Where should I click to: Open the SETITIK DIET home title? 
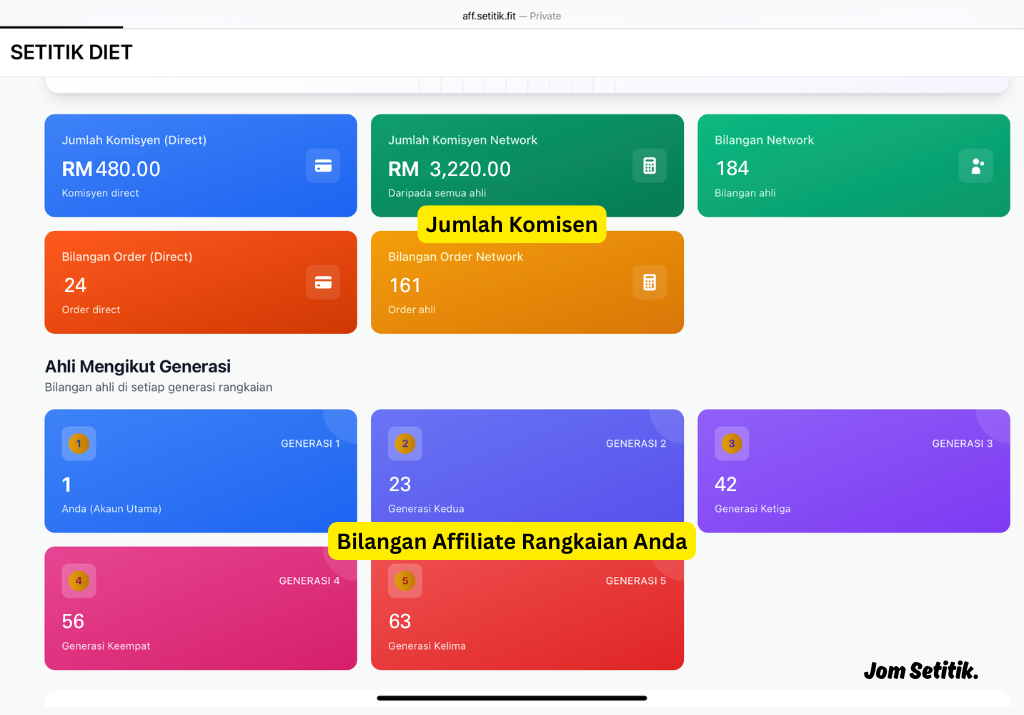tap(71, 53)
